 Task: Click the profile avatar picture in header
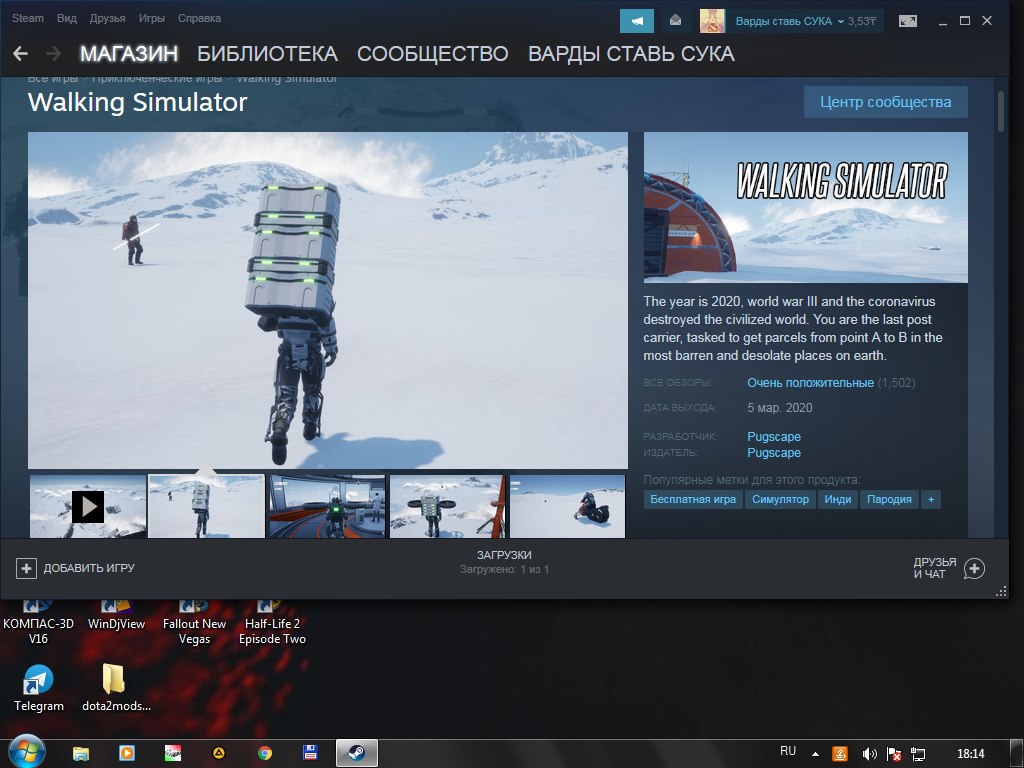(712, 21)
